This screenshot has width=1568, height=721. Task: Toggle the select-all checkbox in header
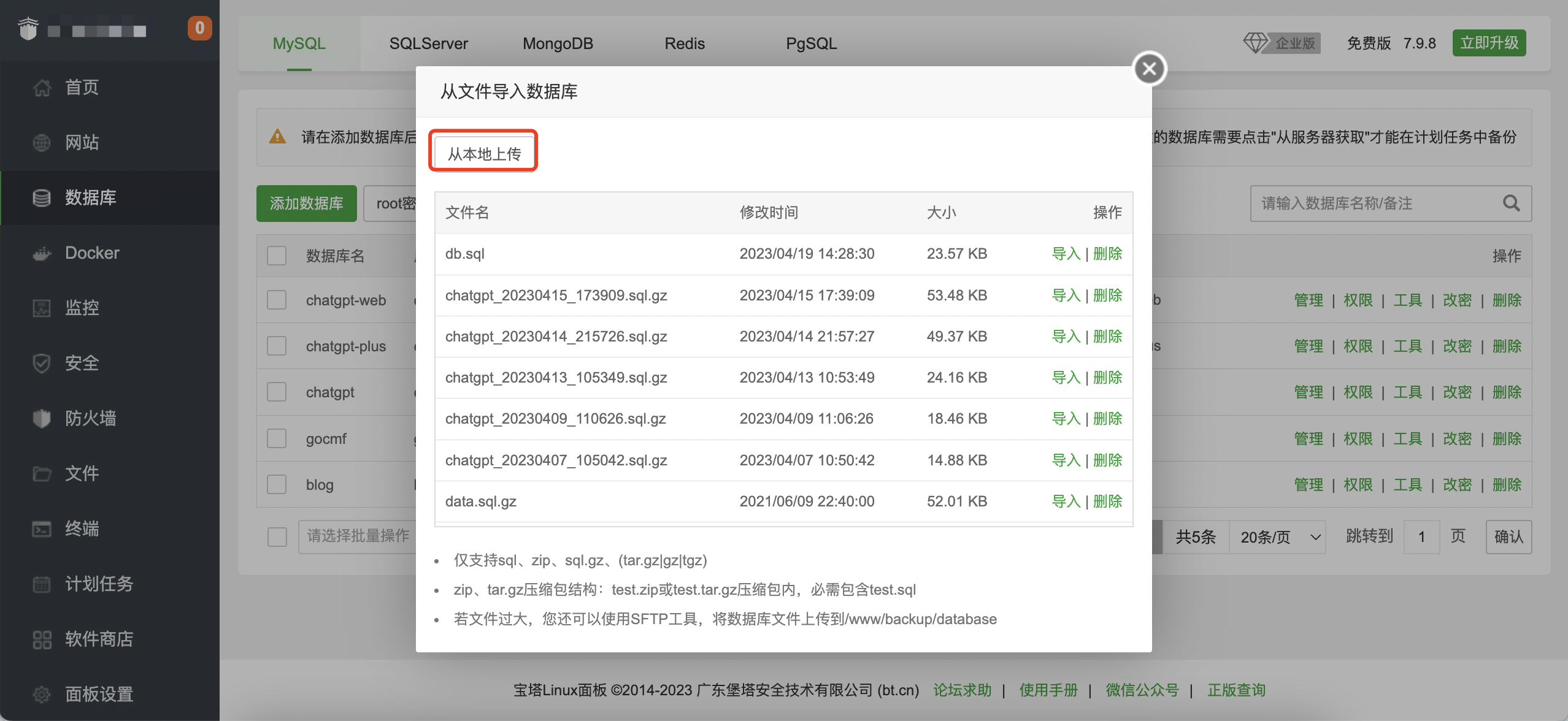277,256
